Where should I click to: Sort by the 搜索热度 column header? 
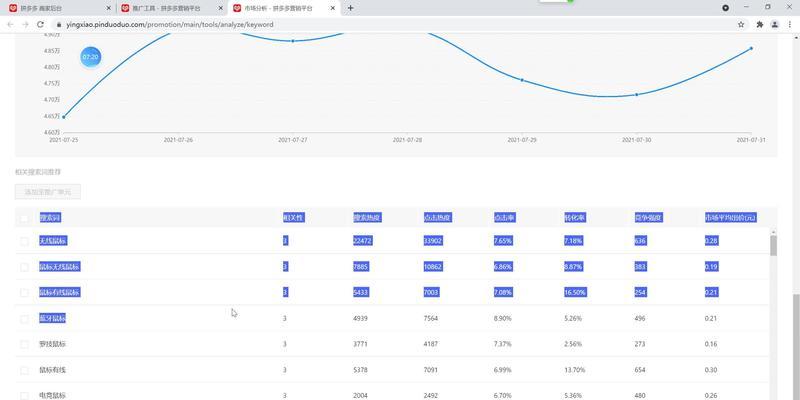pos(366,218)
